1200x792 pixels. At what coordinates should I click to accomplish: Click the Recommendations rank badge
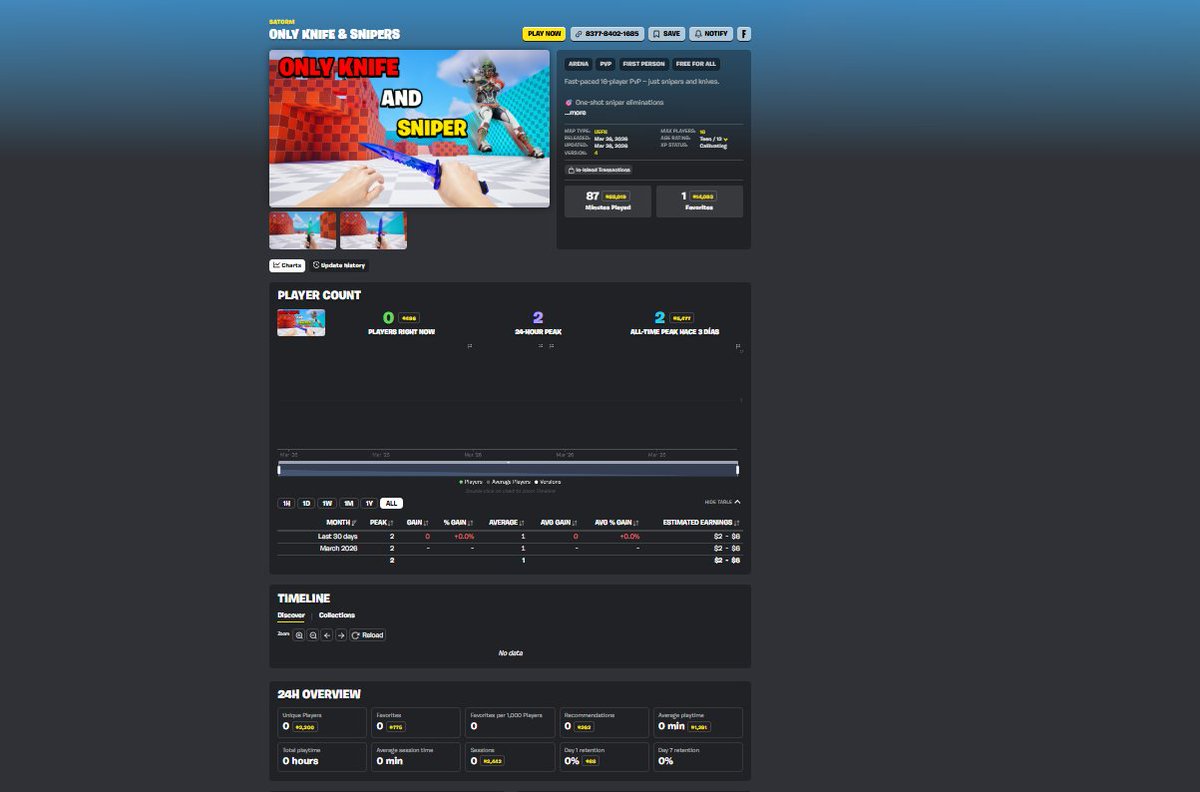585,727
